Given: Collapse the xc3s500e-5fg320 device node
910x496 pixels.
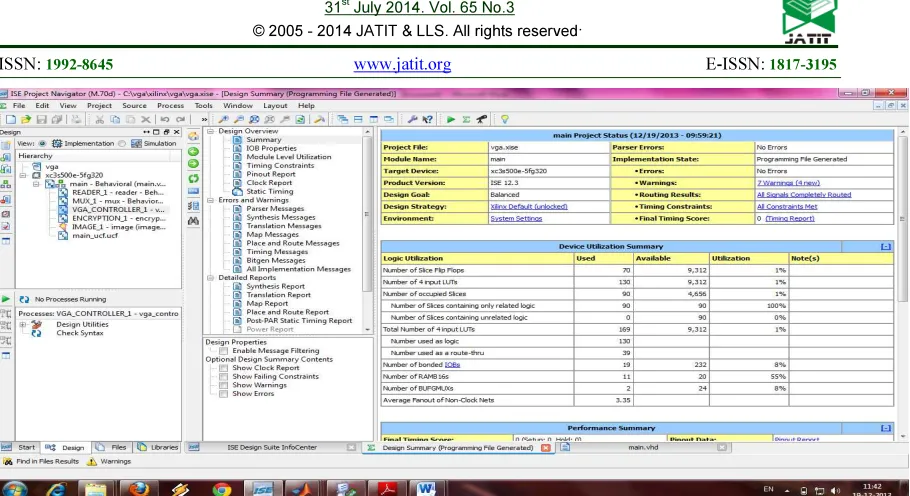Looking at the screenshot, I should click(23, 175).
